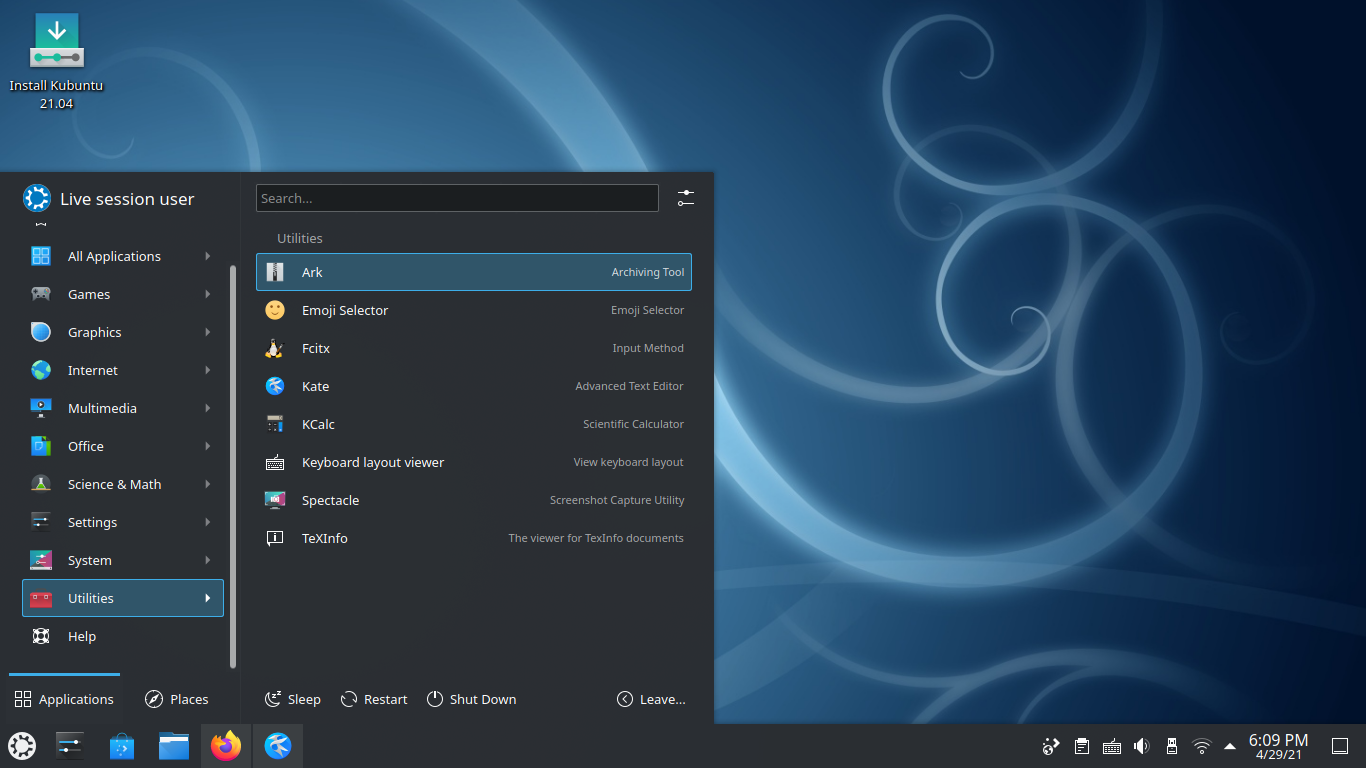Expand the System category
The width and height of the screenshot is (1366, 768).
[123, 560]
